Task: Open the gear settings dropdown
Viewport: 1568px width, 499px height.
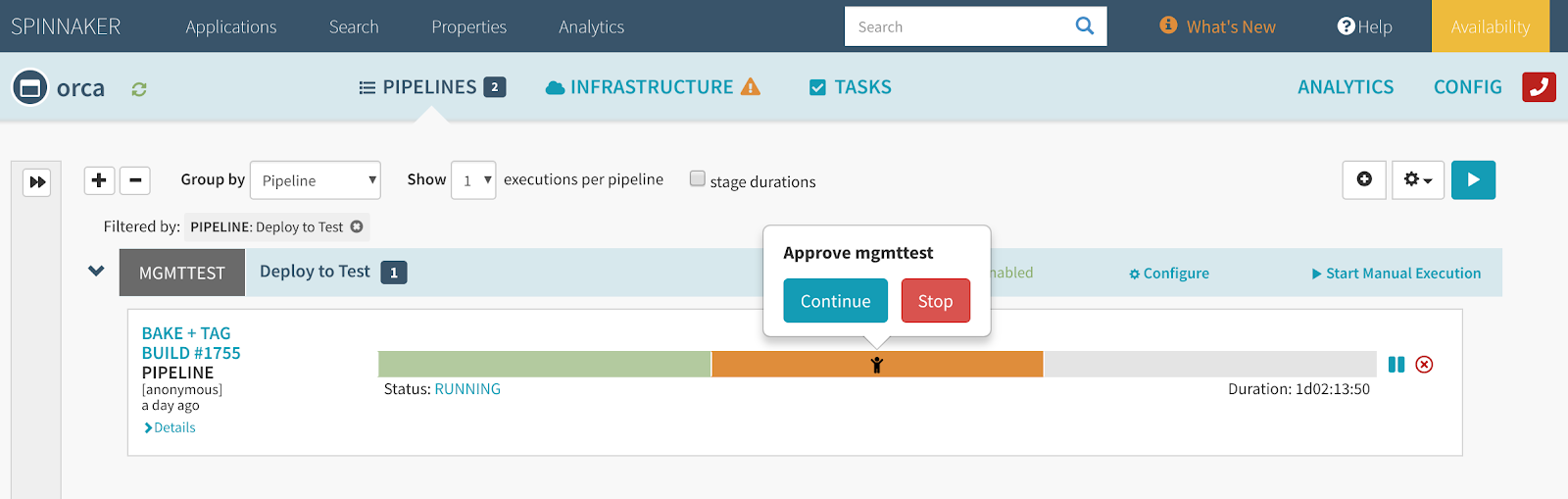Action: click(1418, 179)
